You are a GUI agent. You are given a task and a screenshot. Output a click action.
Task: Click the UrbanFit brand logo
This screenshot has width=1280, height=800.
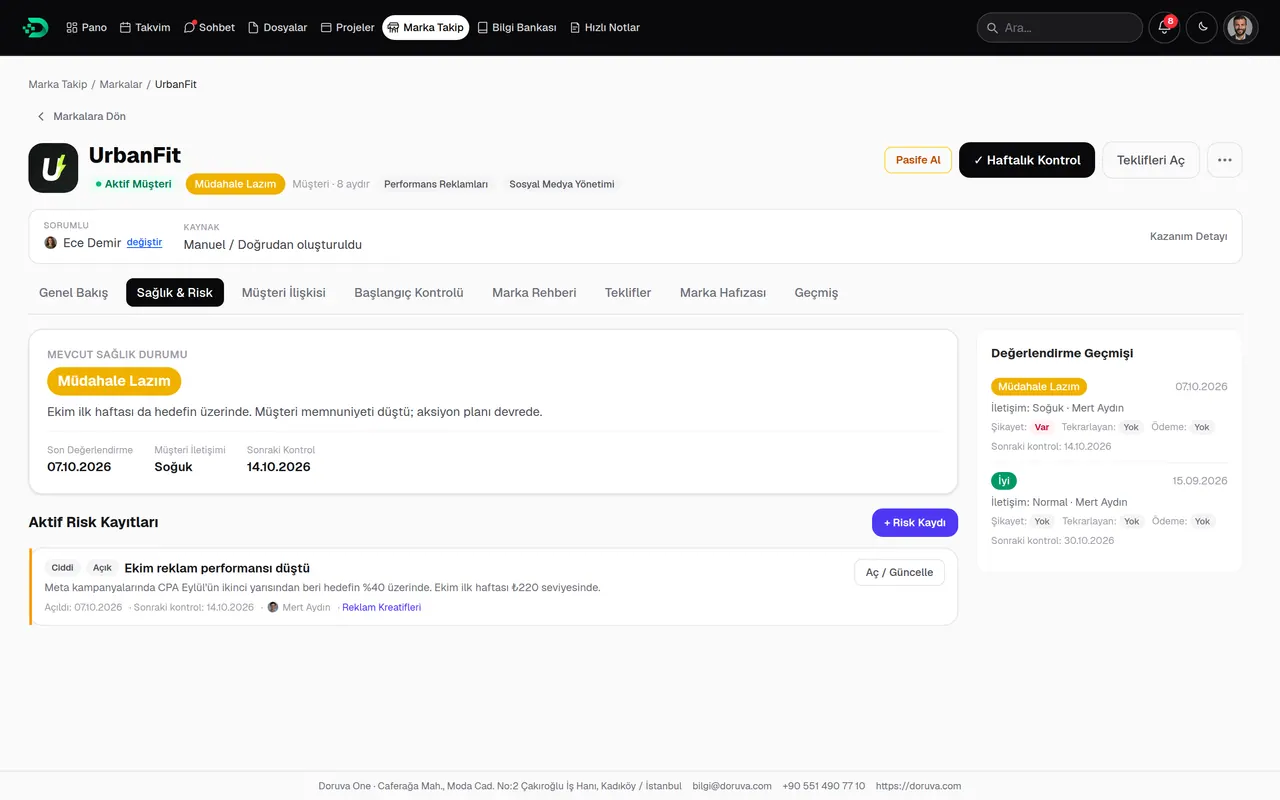click(x=53, y=168)
